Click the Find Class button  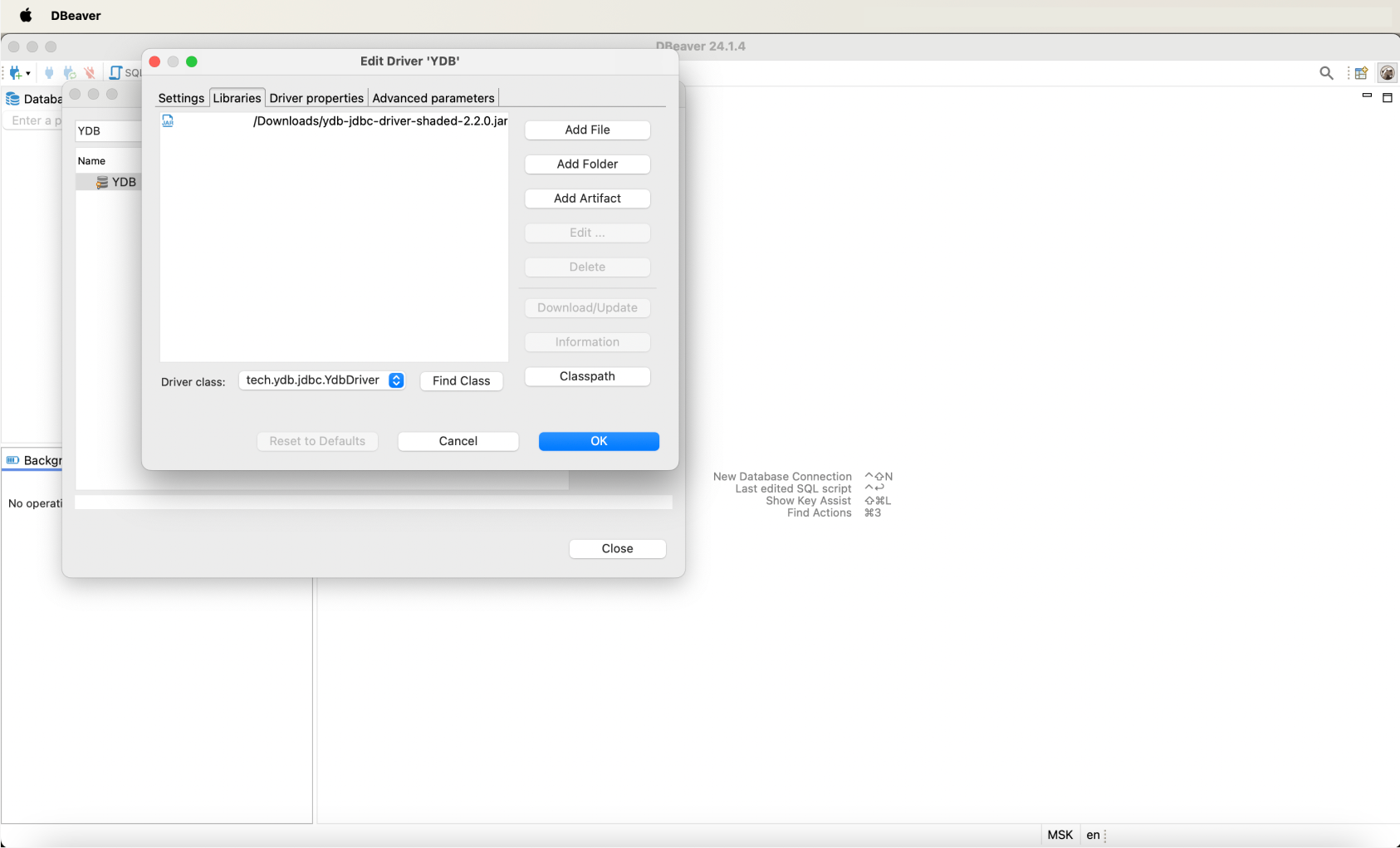pos(461,380)
